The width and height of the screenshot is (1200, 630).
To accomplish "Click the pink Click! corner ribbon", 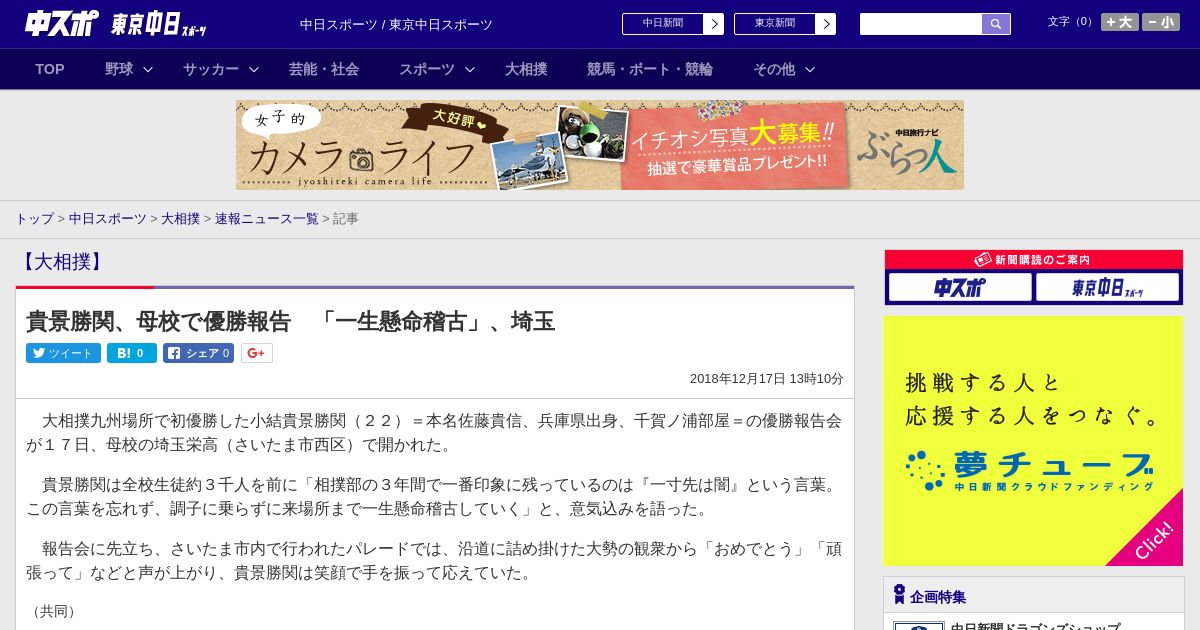I will click(x=1153, y=538).
